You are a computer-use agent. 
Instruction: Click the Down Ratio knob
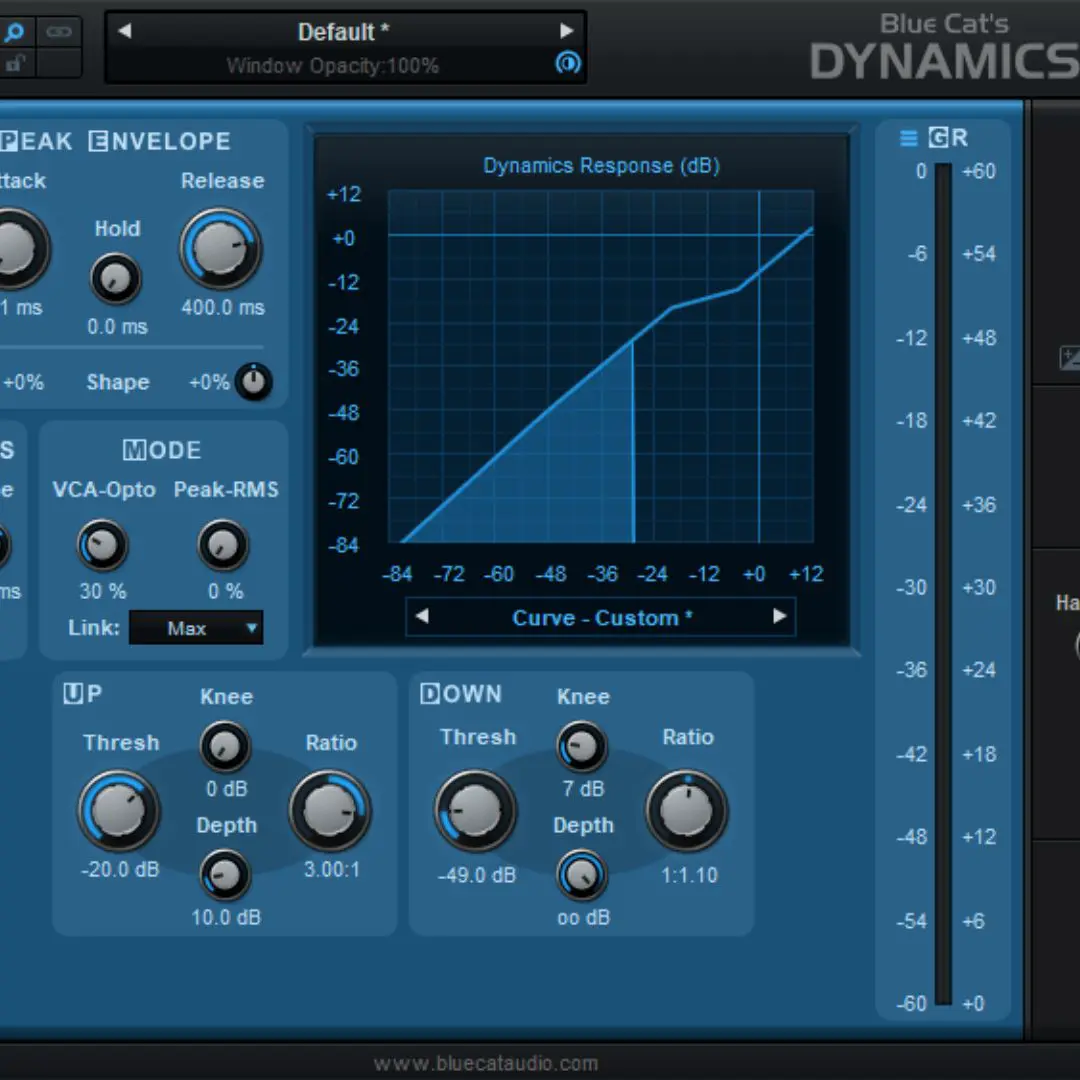tap(687, 811)
